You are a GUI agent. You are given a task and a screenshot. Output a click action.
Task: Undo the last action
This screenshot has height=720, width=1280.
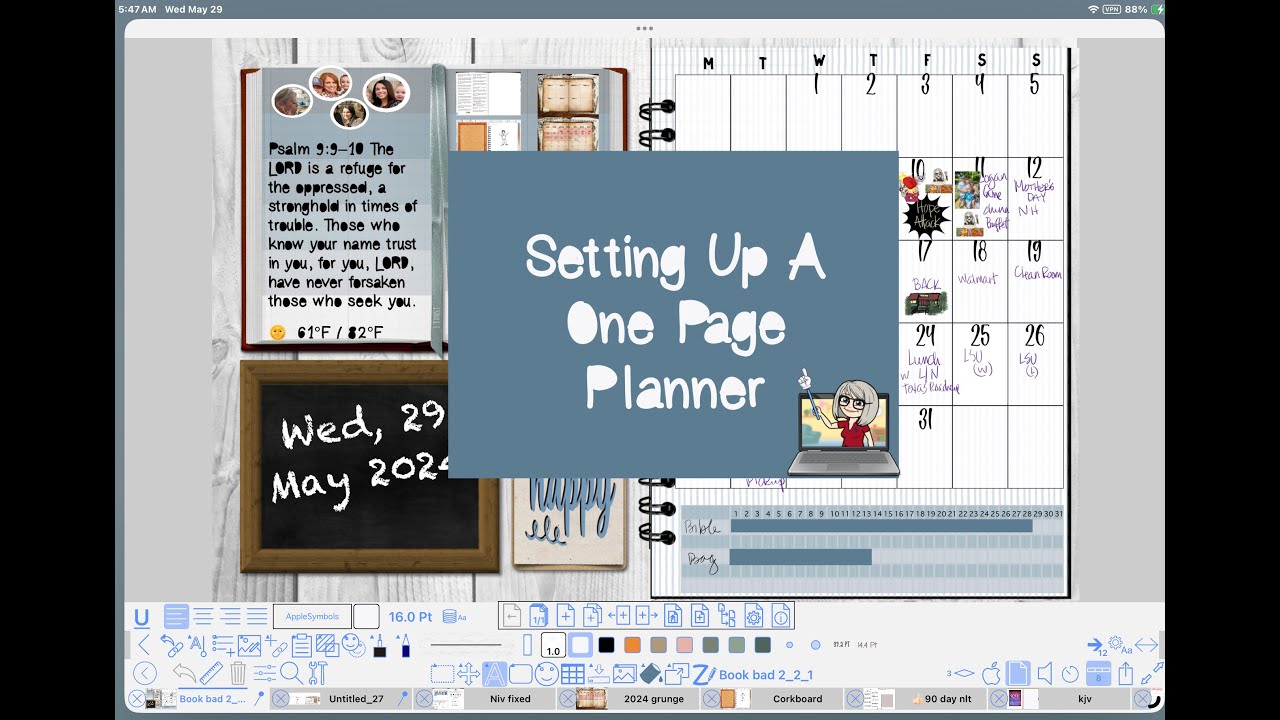(184, 673)
